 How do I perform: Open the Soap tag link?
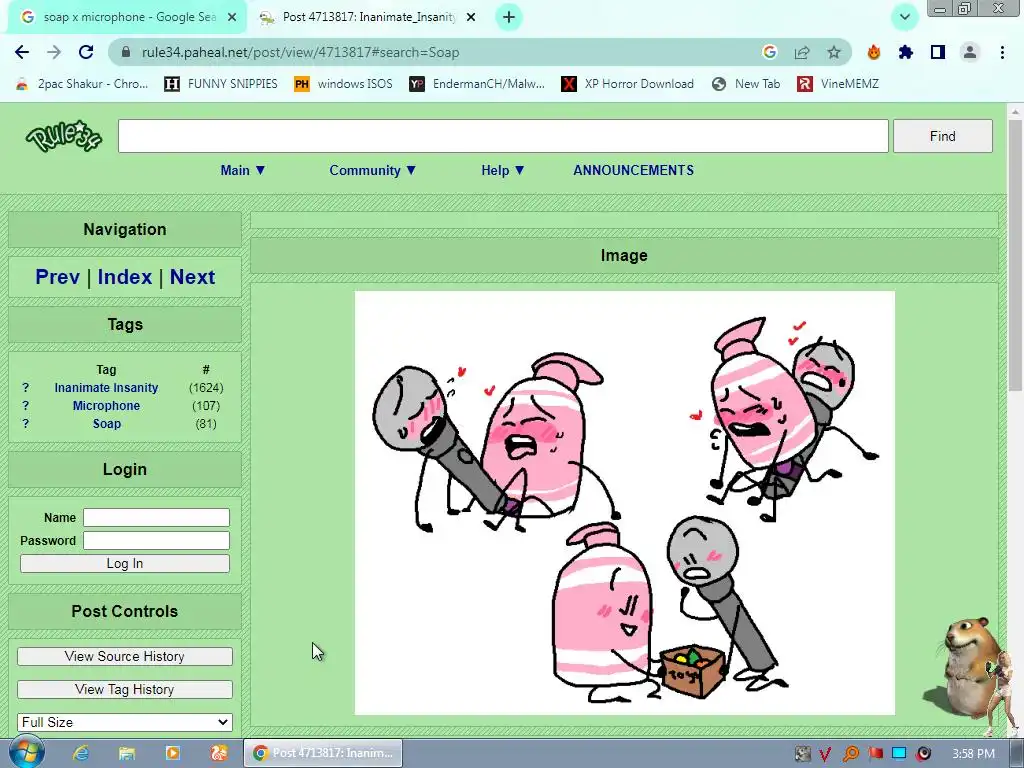107,424
